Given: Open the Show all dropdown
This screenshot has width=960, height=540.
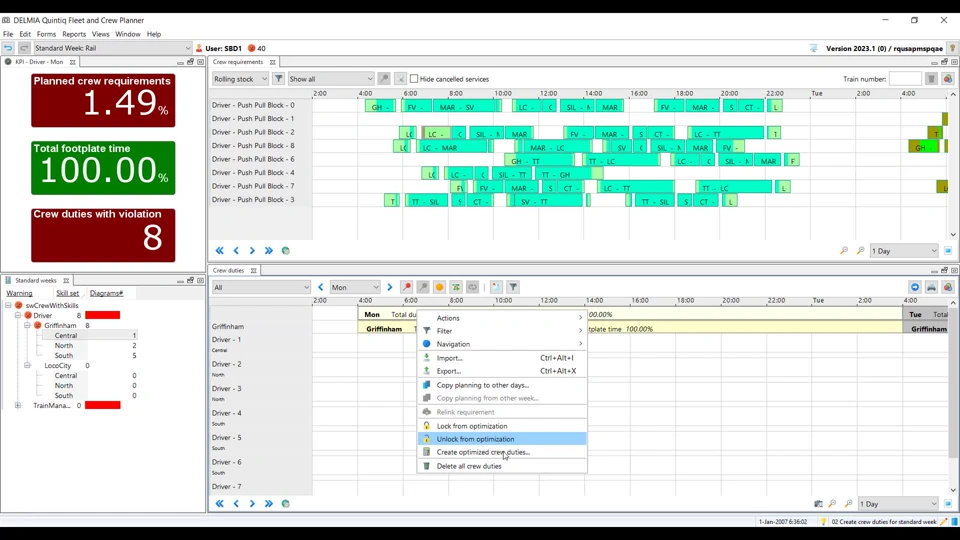Looking at the screenshot, I should (x=331, y=78).
